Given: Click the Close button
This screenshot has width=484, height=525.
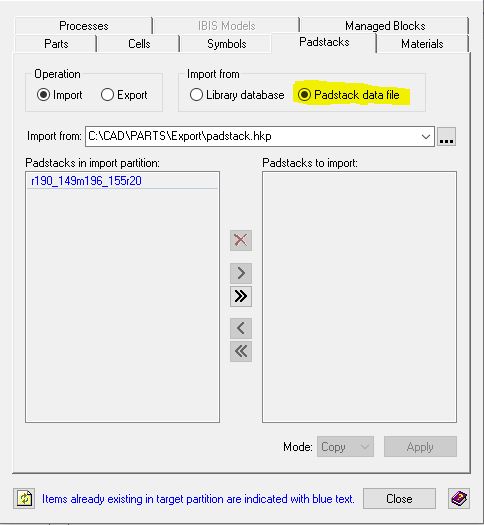Looking at the screenshot, I should [x=399, y=499].
